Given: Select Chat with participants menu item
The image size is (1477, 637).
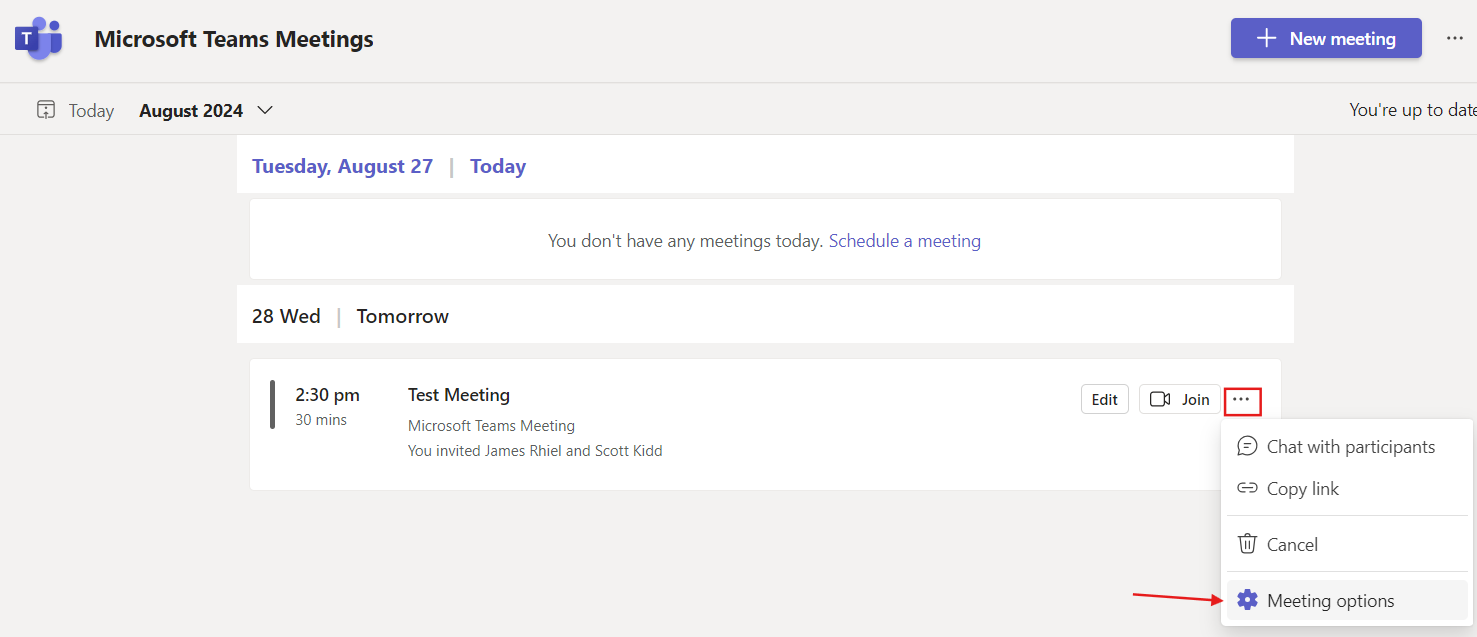Looking at the screenshot, I should [x=1347, y=447].
